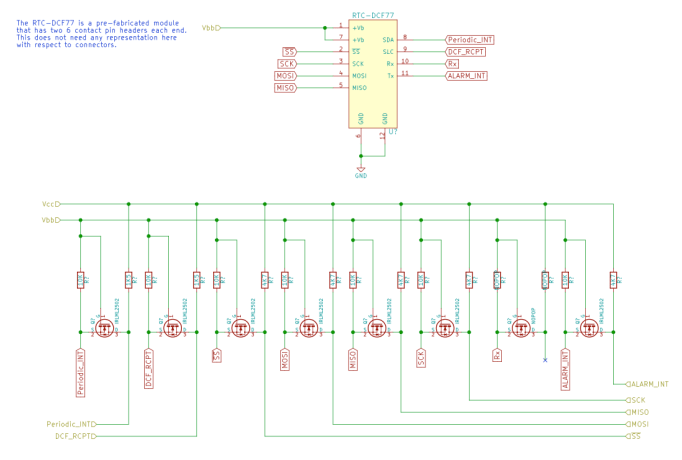The width and height of the screenshot is (682, 460).
Task: Select the RTC-DCF77 component title text
Action: (x=373, y=15)
